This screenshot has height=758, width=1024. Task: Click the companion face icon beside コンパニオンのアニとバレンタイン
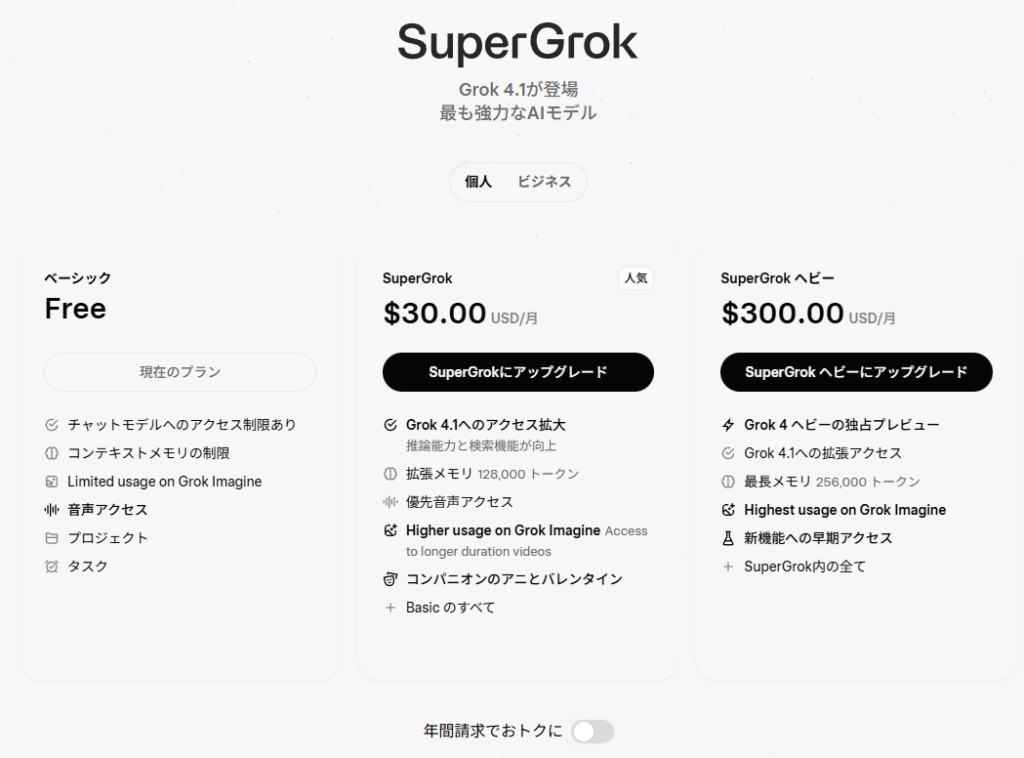[x=391, y=579]
